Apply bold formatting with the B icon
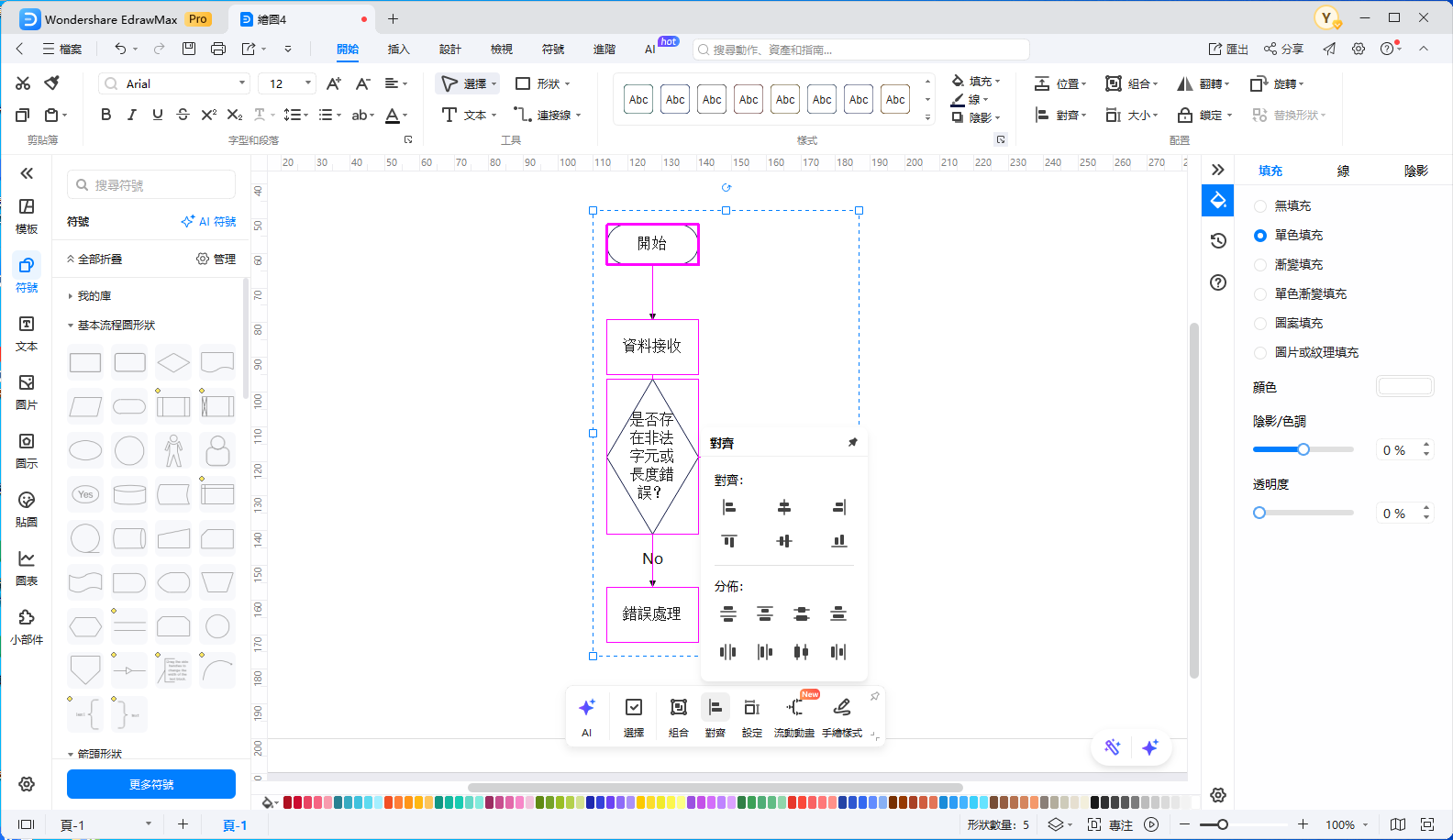This screenshot has height=840, width=1453. (x=105, y=115)
